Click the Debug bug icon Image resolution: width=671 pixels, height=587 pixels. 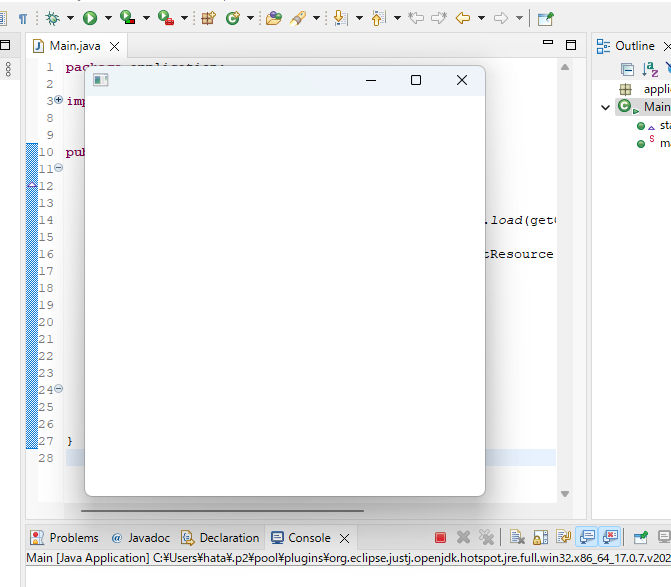click(53, 18)
